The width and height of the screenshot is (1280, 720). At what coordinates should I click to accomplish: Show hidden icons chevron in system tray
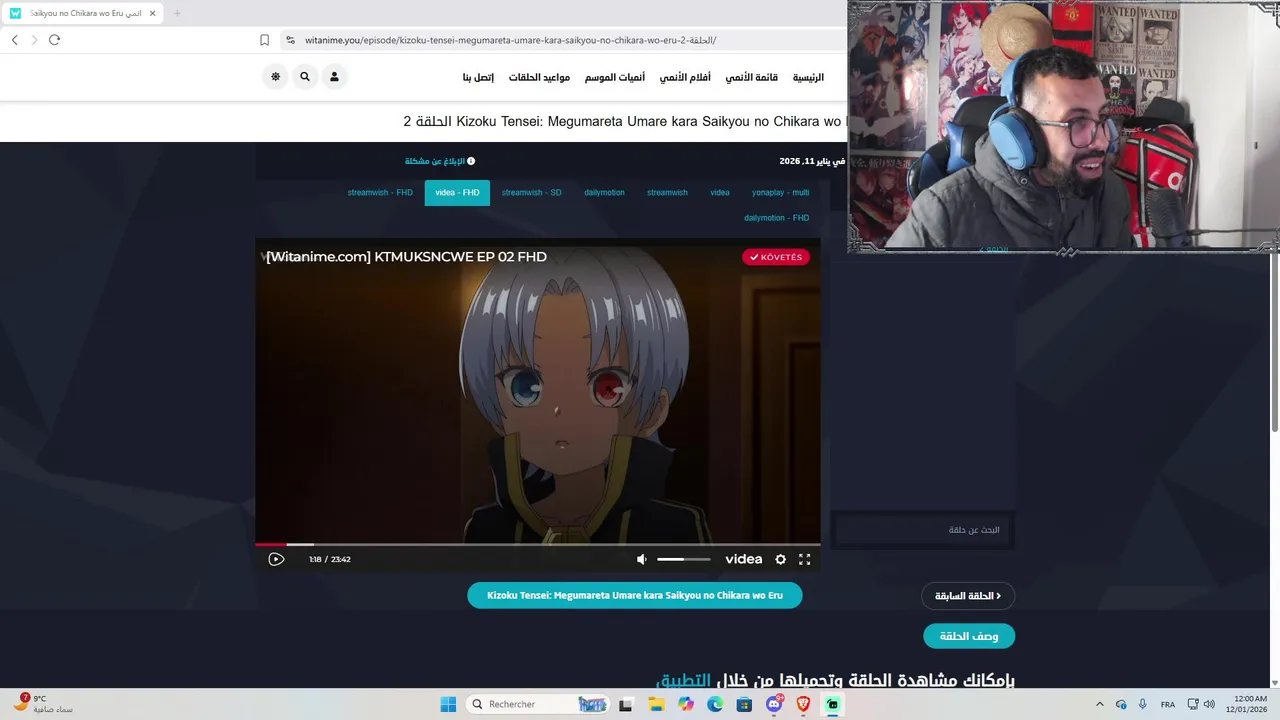pyautogui.click(x=1100, y=704)
